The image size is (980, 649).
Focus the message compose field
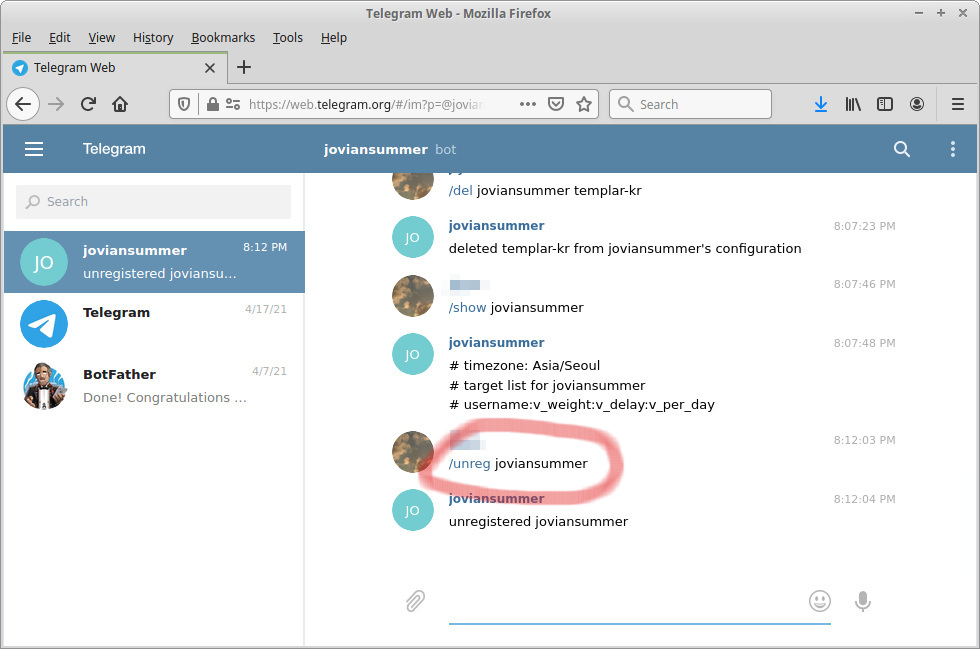click(x=639, y=601)
